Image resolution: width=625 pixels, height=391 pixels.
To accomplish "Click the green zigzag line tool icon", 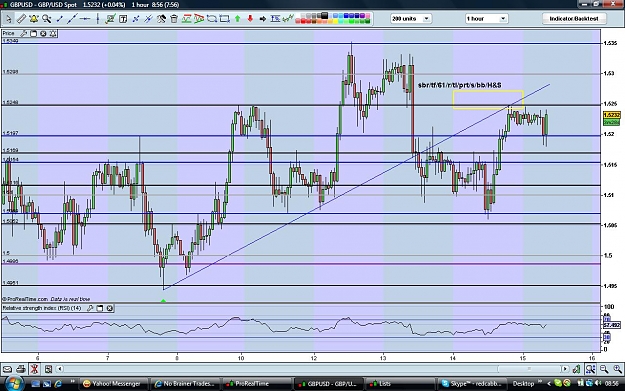I will [288, 18].
